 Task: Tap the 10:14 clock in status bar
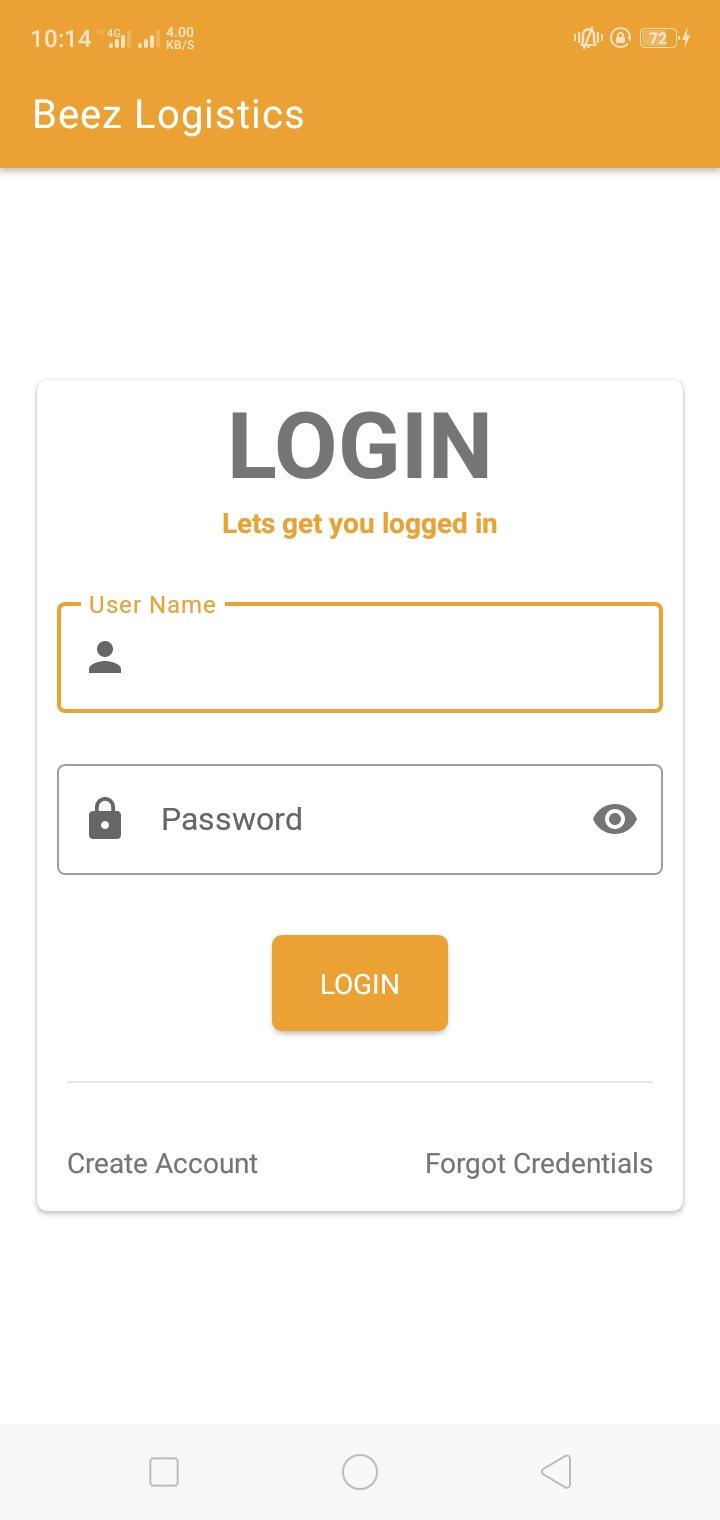tap(61, 38)
